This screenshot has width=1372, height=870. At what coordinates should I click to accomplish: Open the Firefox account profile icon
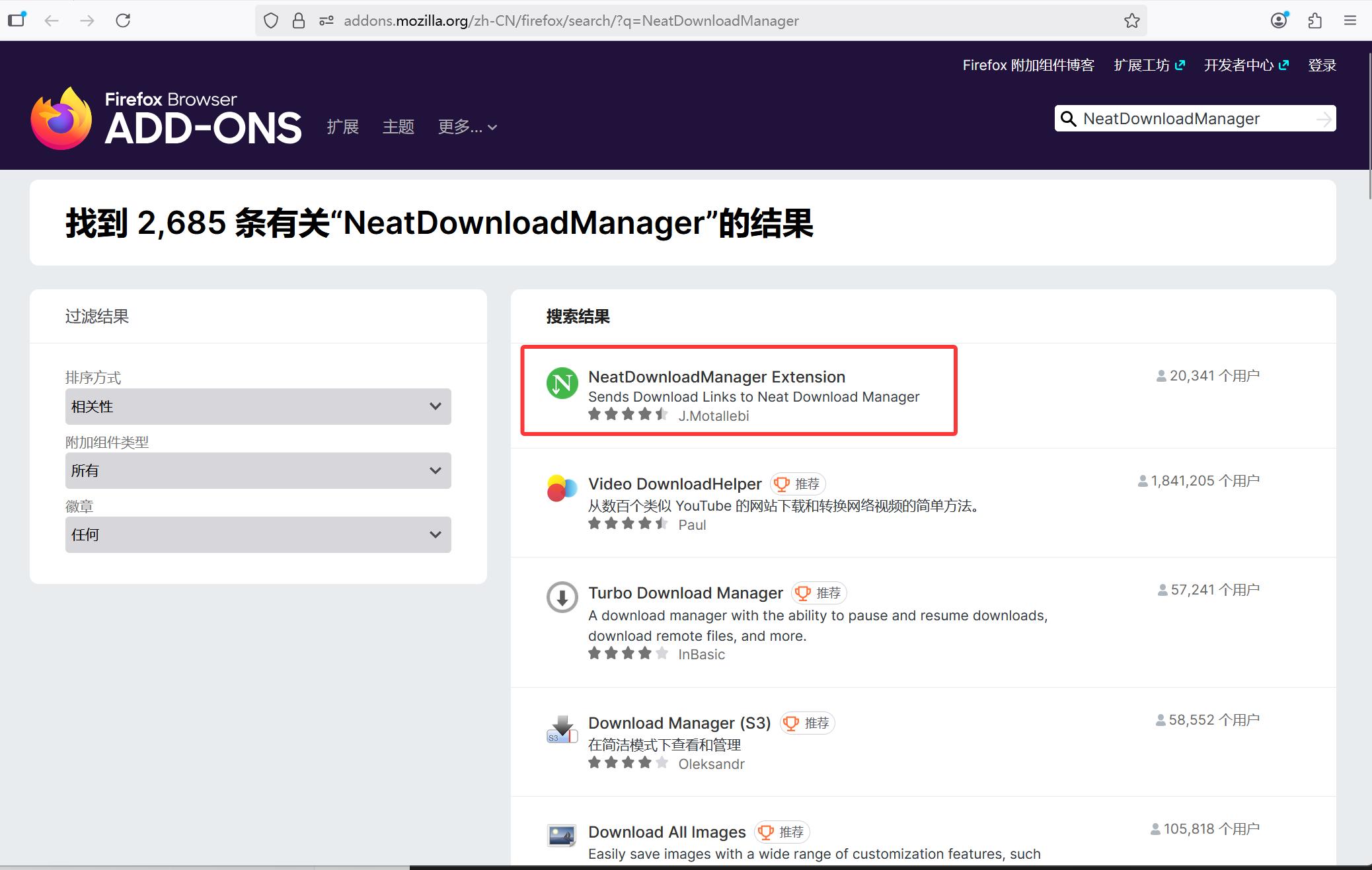pyautogui.click(x=1279, y=20)
